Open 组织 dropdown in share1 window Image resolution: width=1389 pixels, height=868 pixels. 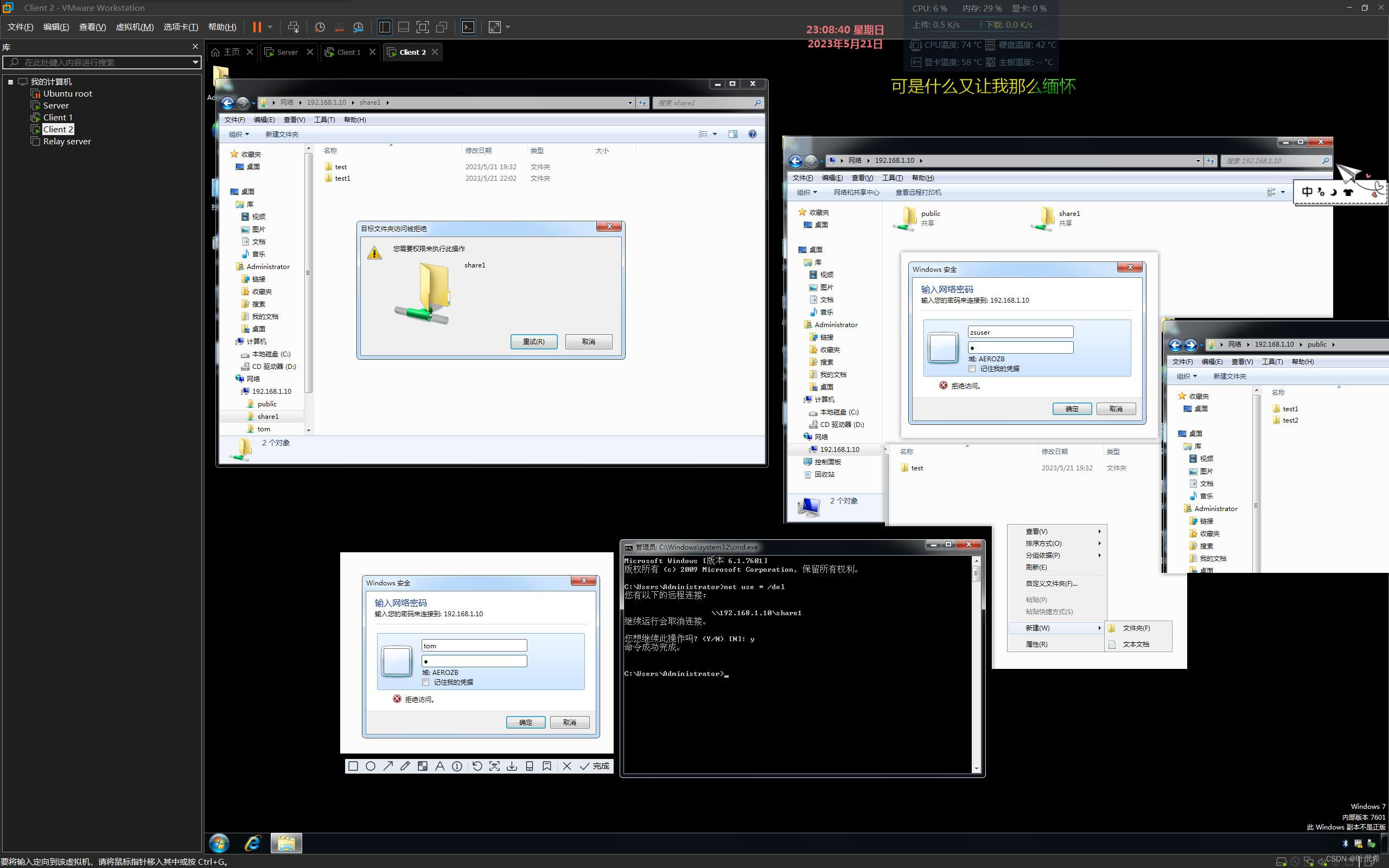[239, 134]
